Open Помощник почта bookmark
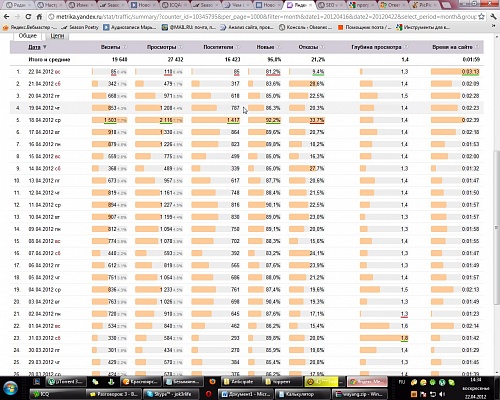The width and height of the screenshot is (500, 400). point(365,27)
